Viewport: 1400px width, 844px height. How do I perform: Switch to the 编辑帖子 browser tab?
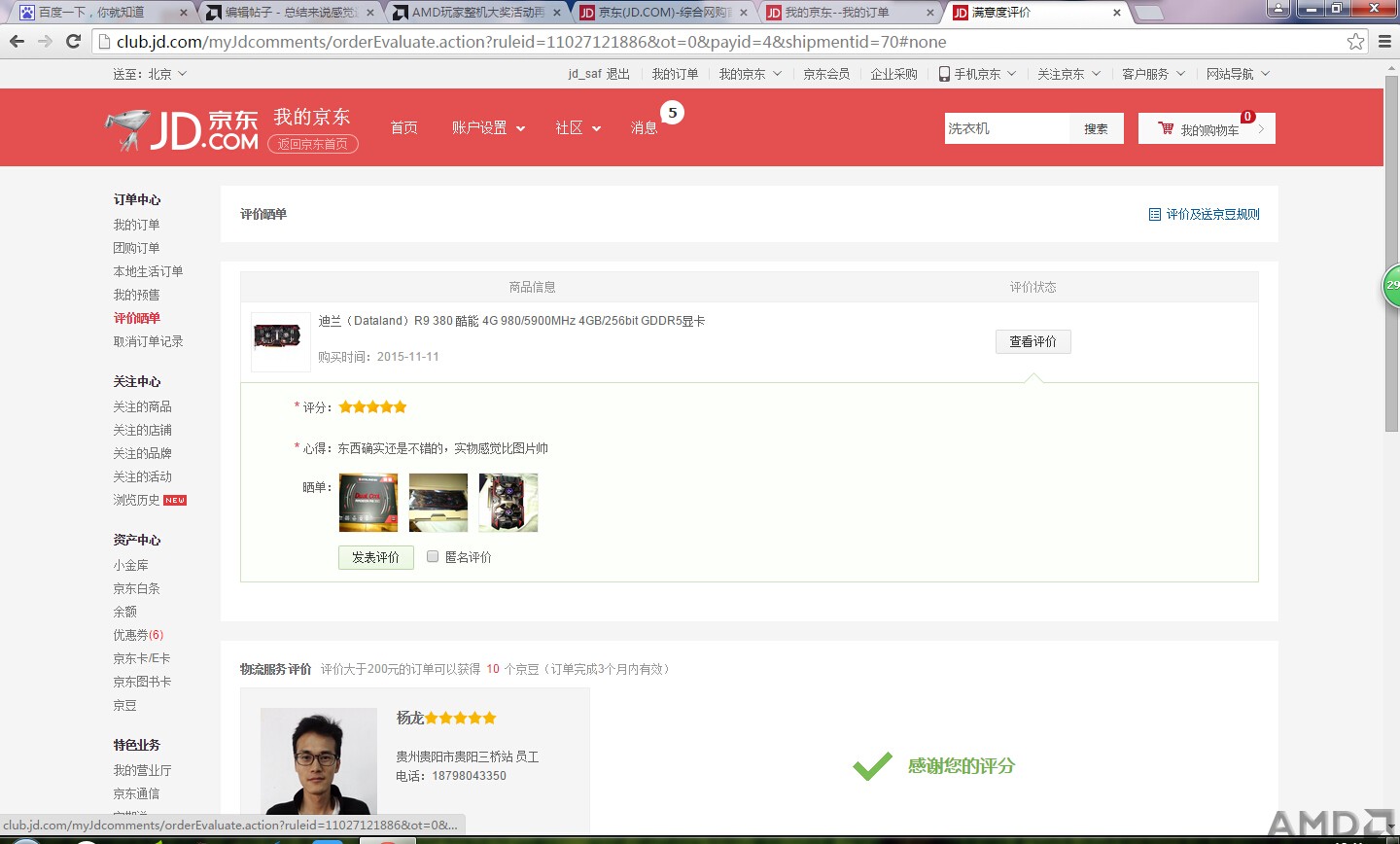(x=288, y=13)
